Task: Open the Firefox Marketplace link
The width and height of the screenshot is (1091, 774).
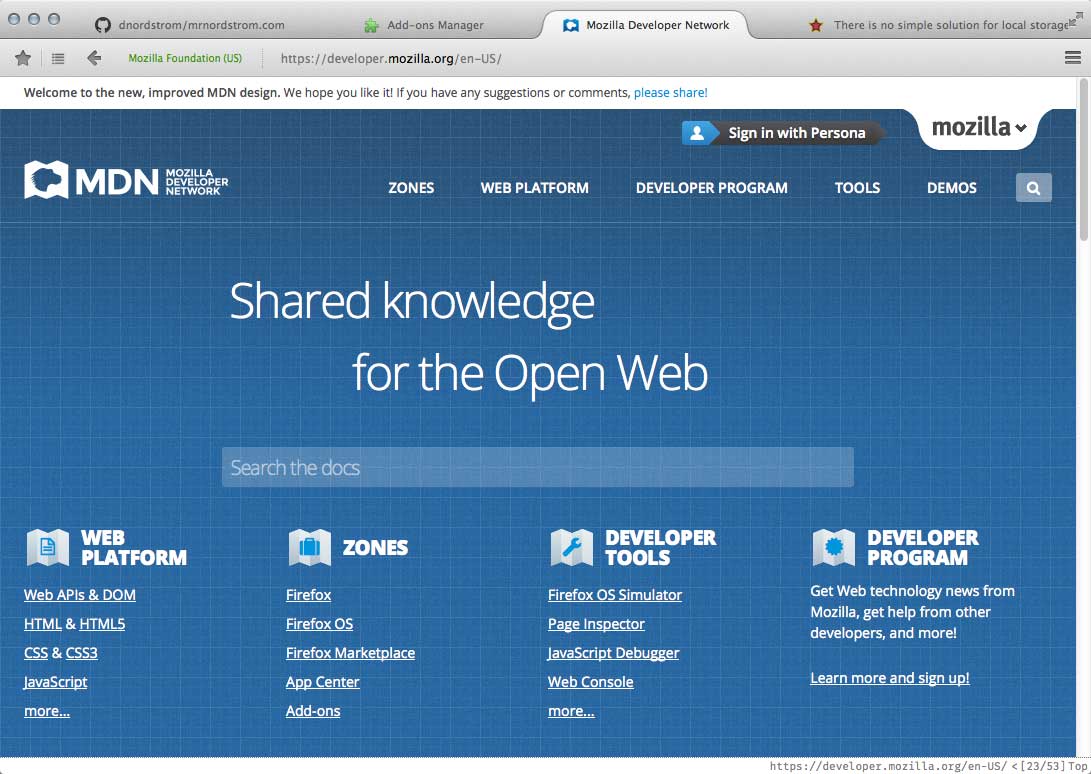Action: pyautogui.click(x=350, y=653)
